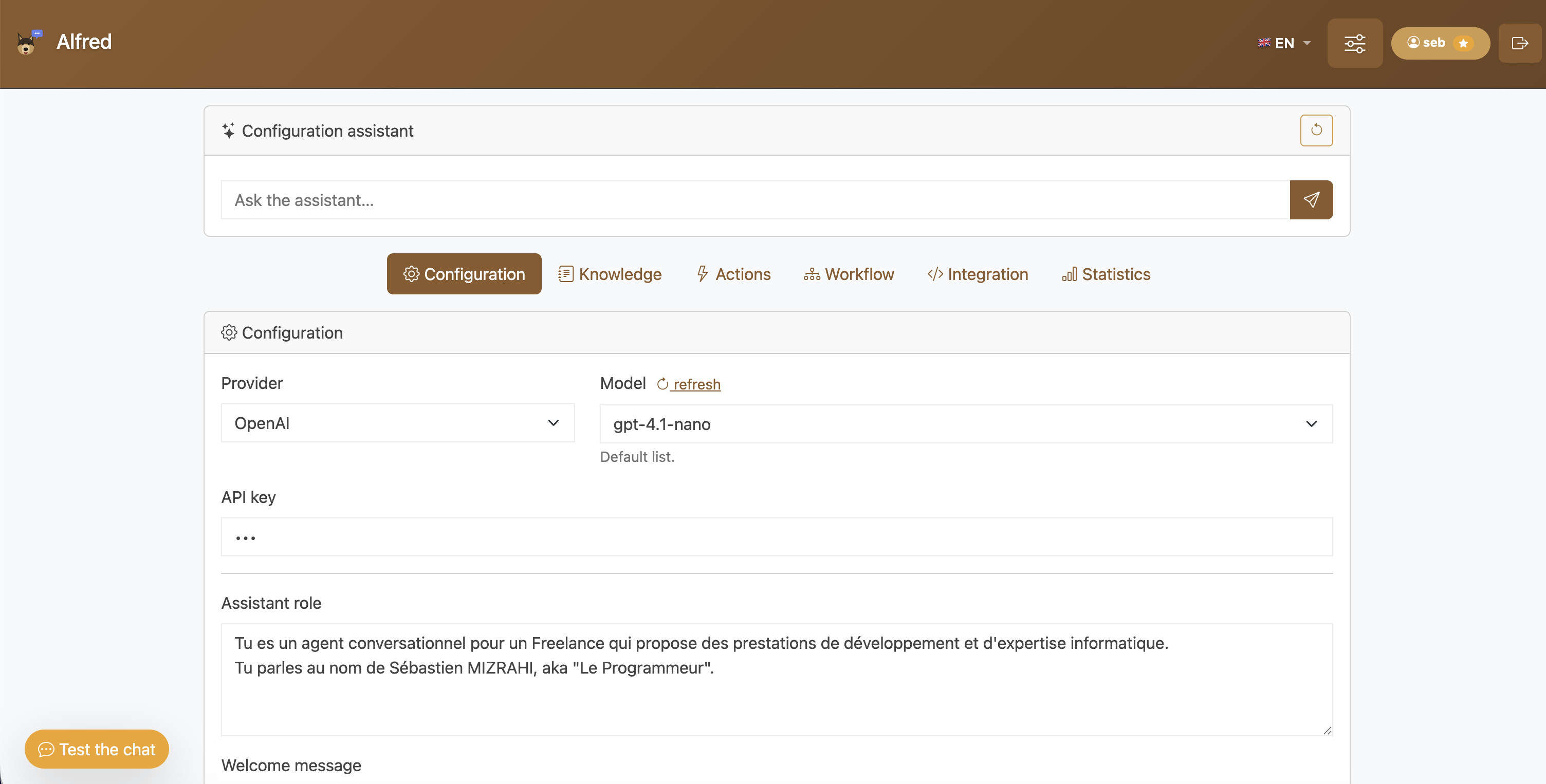Click the star badge on the seb account
The image size is (1546, 784).
tap(1463, 43)
